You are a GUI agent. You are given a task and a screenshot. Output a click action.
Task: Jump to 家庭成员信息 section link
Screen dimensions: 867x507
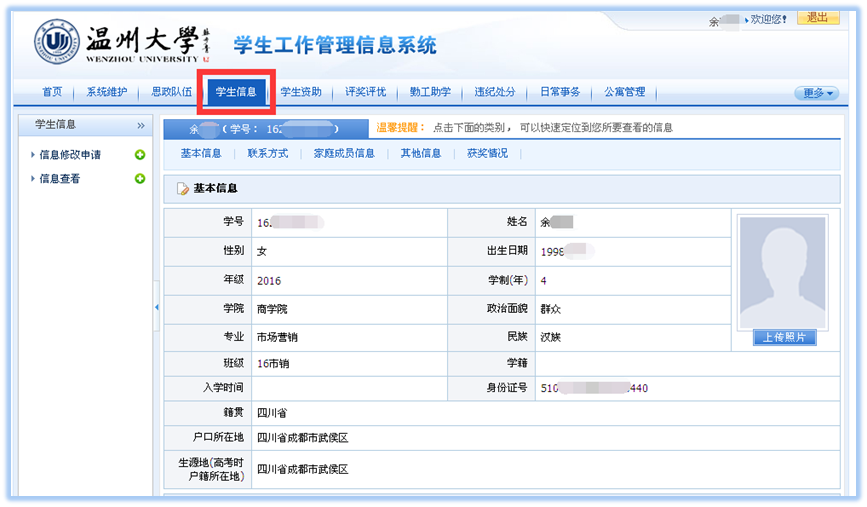coord(344,153)
